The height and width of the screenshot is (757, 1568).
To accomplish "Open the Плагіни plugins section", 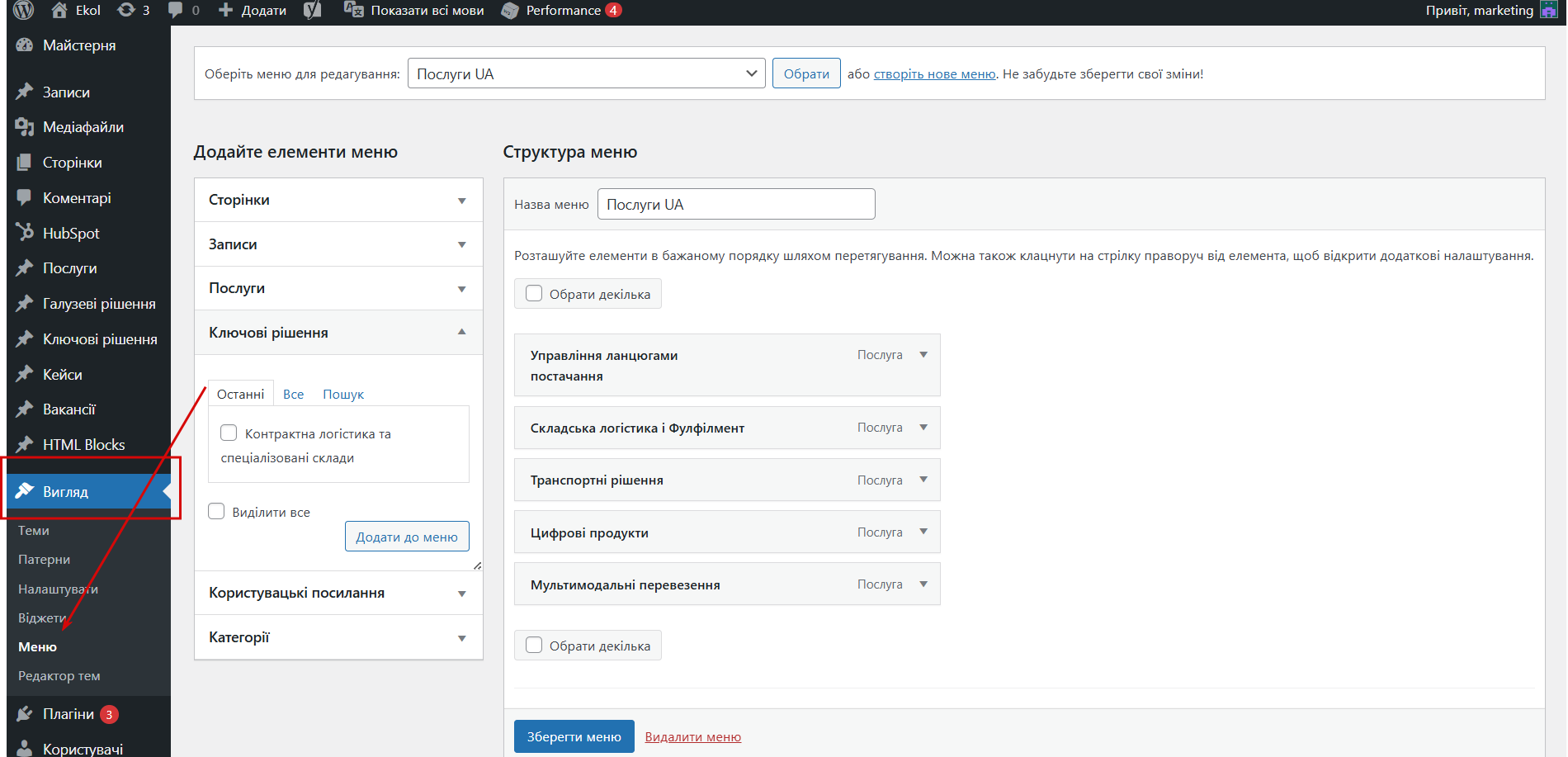I will [x=68, y=714].
